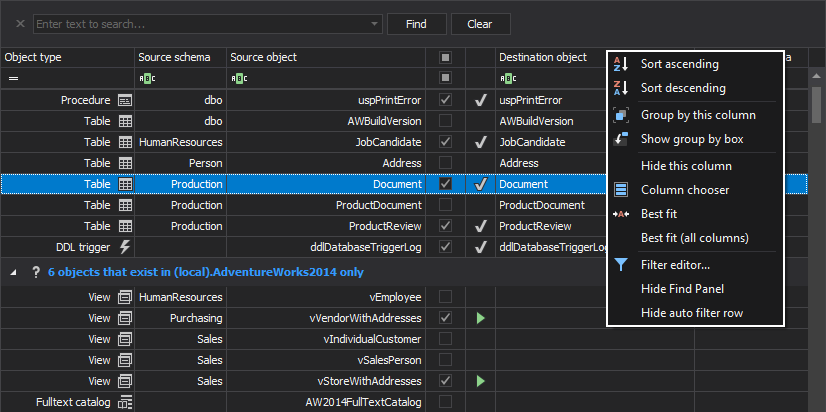
Task: Click the checkmark action icon for JobCandidate
Action: tap(480, 142)
